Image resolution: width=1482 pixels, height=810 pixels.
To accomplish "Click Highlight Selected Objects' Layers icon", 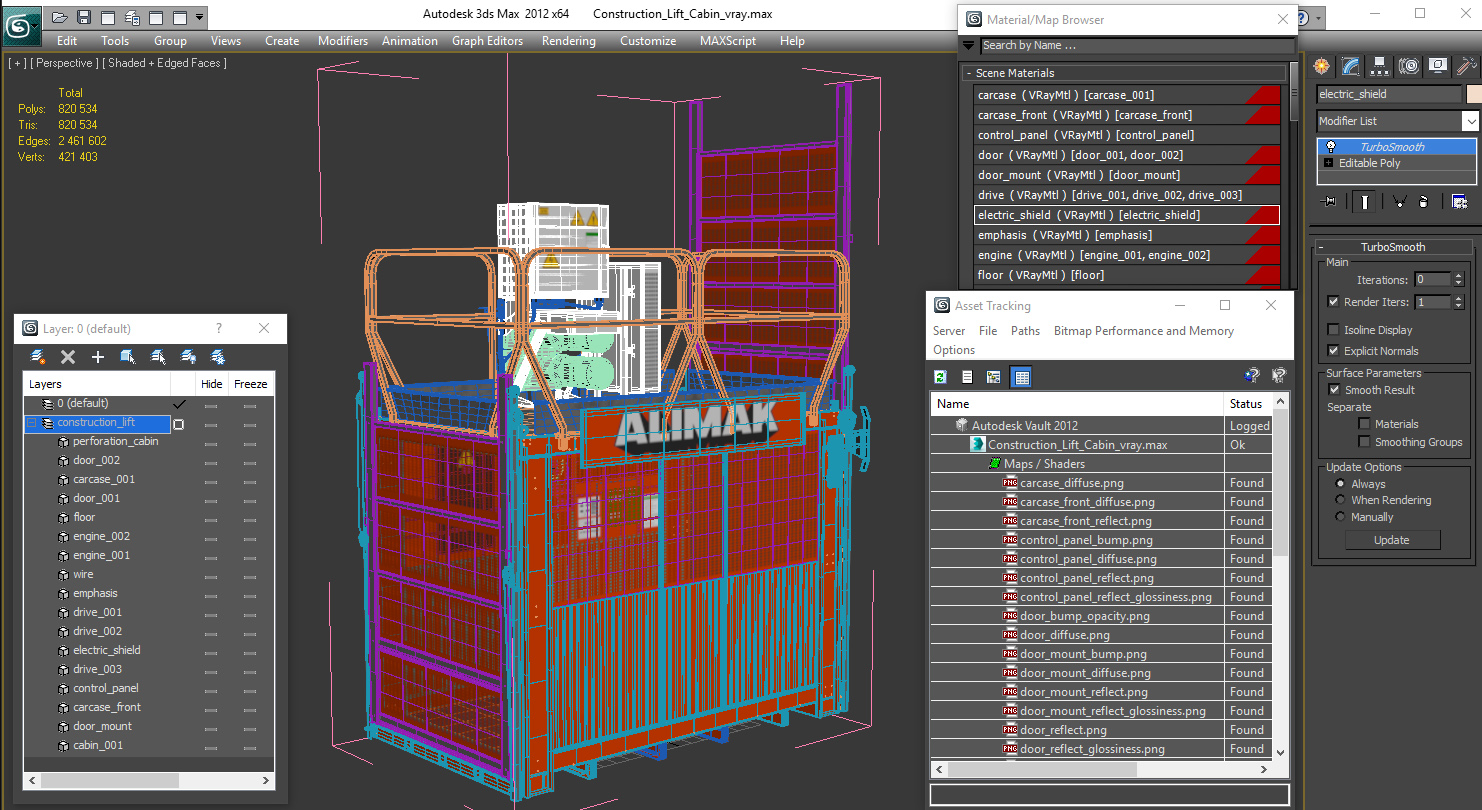I will 158,357.
